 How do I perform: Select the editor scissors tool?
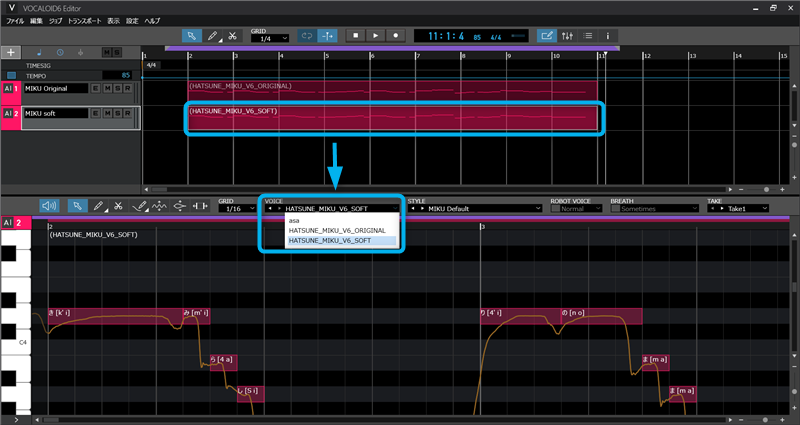click(x=118, y=206)
